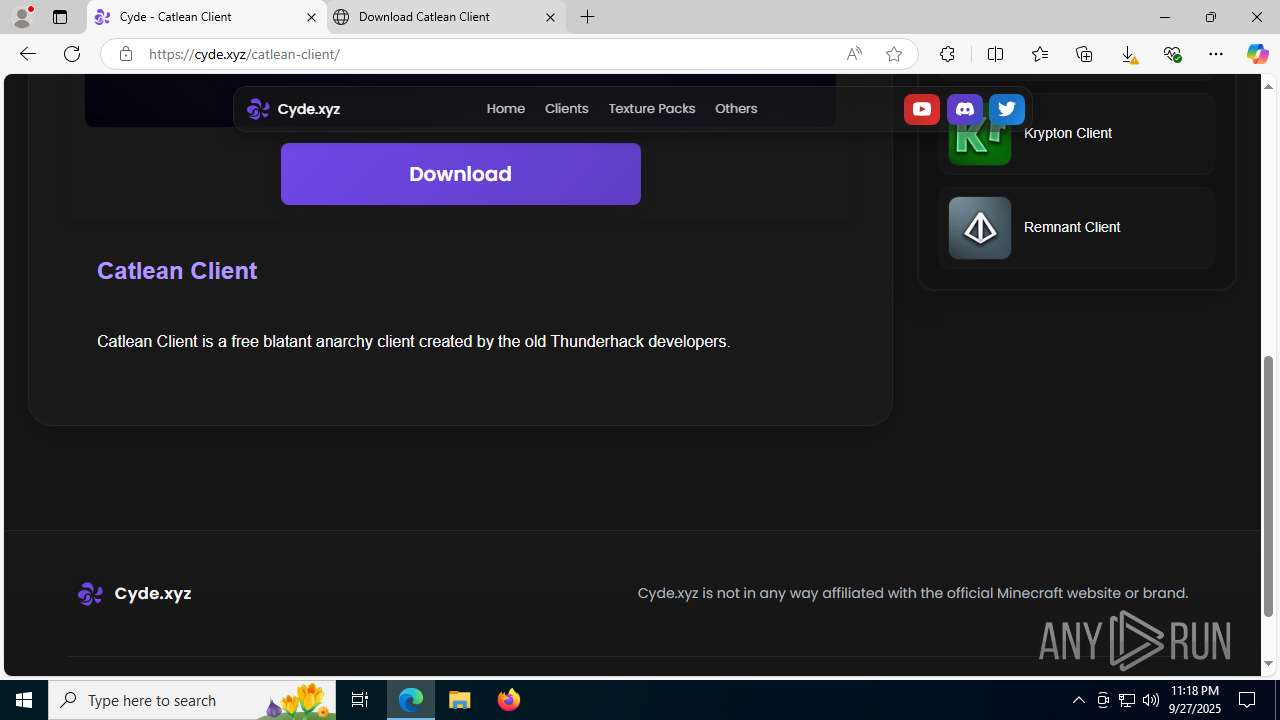
Task: Click the taskbar search box
Action: pyautogui.click(x=192, y=700)
